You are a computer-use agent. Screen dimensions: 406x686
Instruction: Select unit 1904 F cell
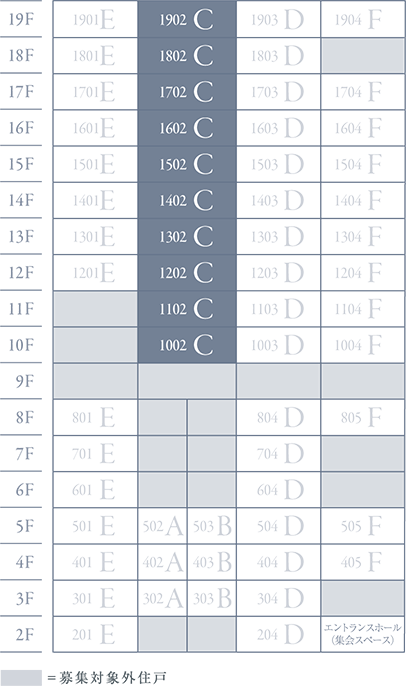363,19
